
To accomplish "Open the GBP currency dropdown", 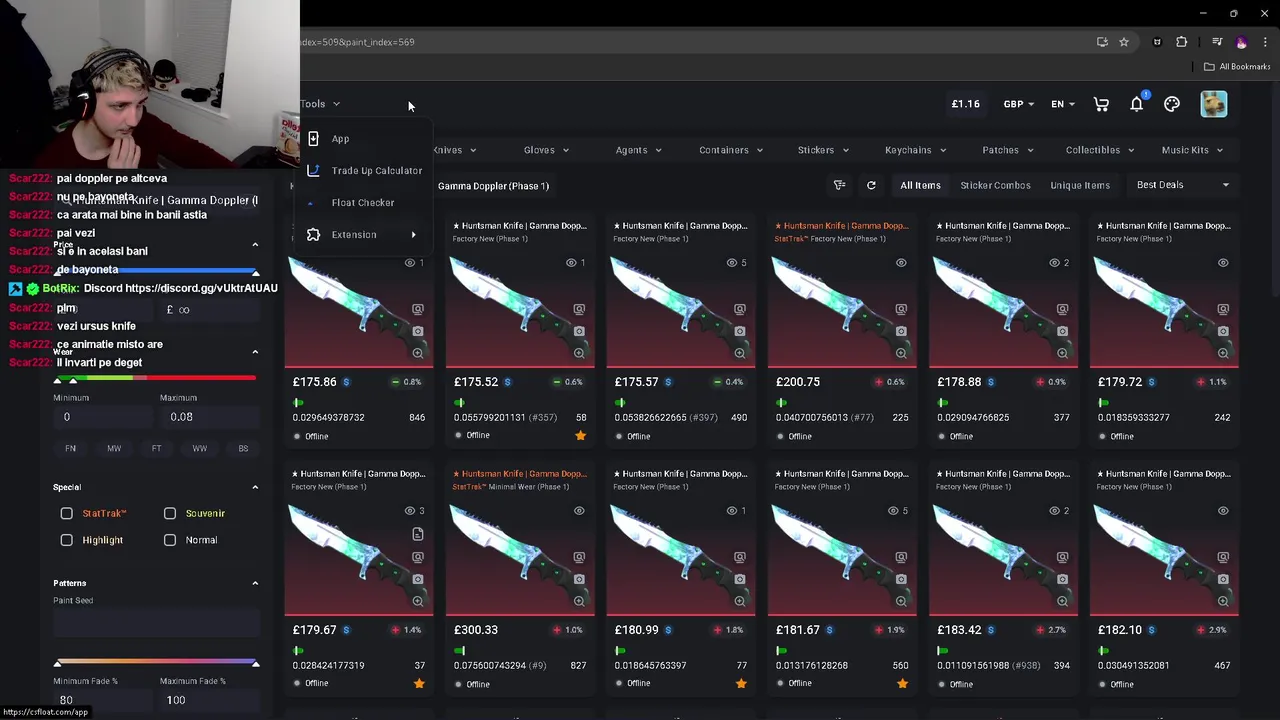I will 1019,104.
